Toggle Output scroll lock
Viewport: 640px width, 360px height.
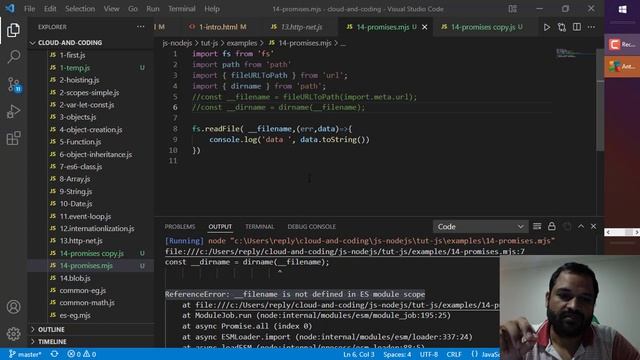[551, 226]
